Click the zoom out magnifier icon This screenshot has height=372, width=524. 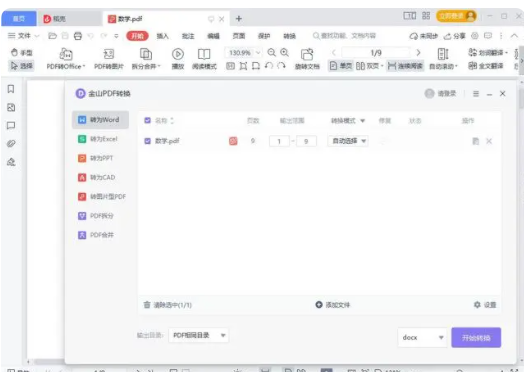(272, 52)
